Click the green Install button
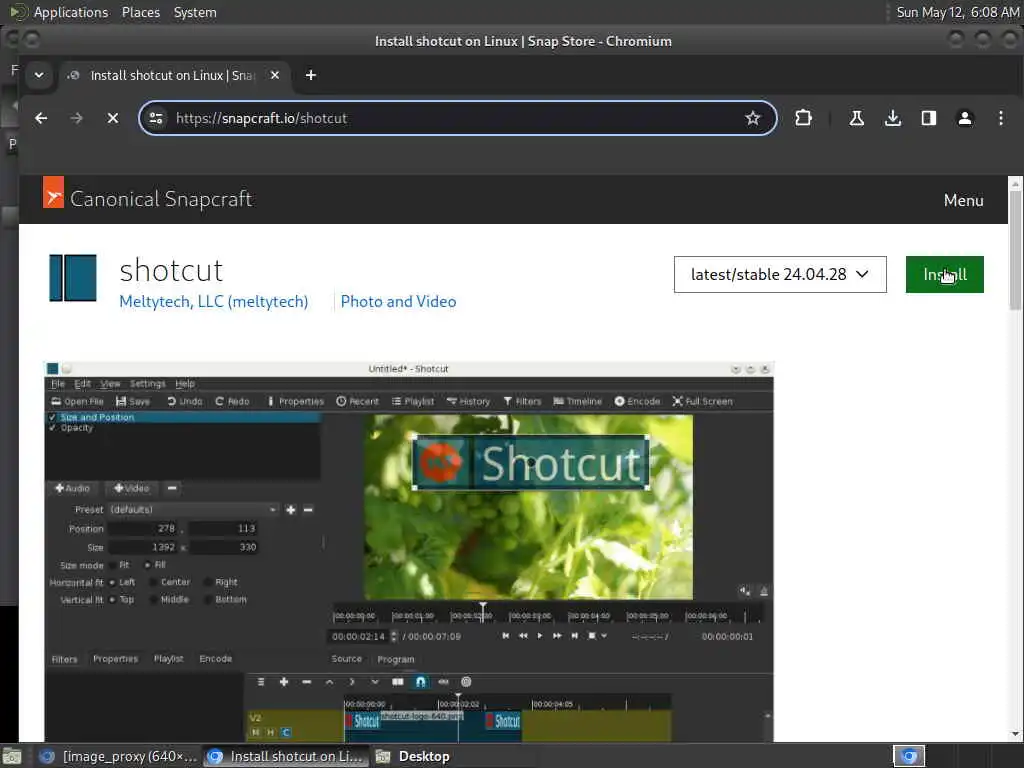 click(944, 274)
